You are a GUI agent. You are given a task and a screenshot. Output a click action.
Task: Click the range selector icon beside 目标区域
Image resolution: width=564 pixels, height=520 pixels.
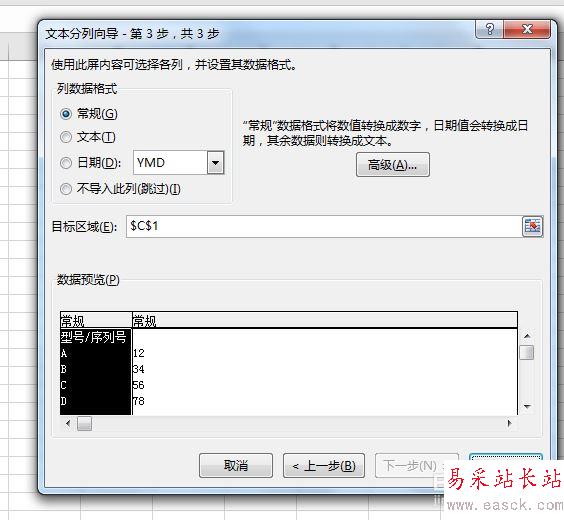[532, 226]
